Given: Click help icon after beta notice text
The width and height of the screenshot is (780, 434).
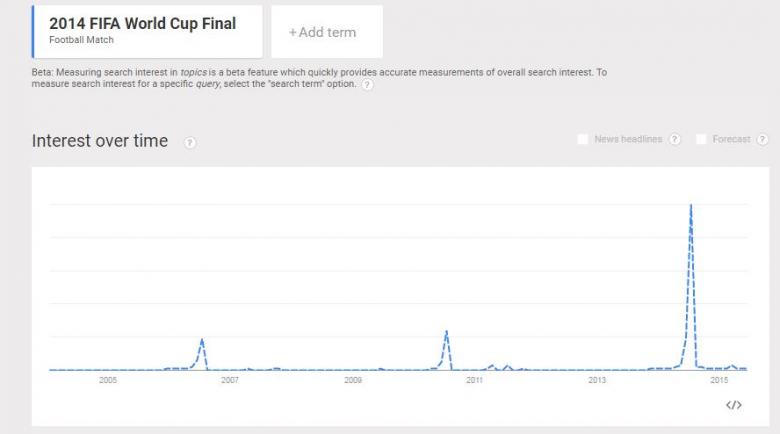Looking at the screenshot, I should pyautogui.click(x=367, y=85).
